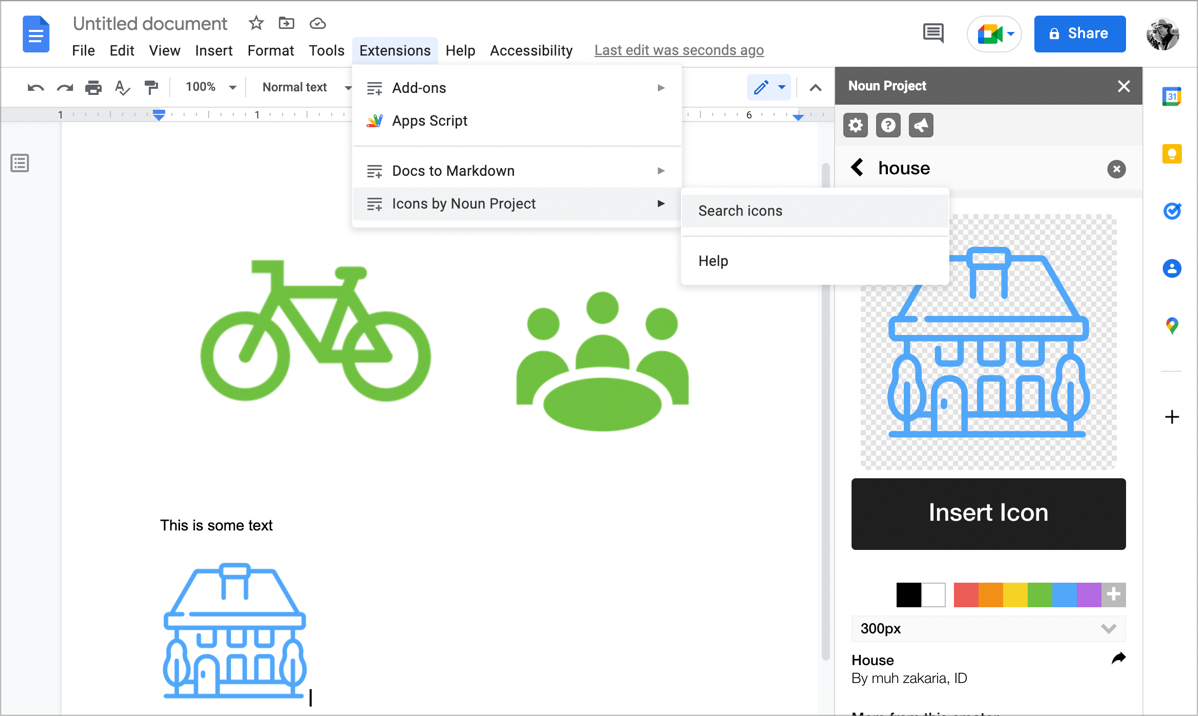Viewport: 1198px width, 716px height.
Task: Select Search icons from submenu
Action: (740, 211)
